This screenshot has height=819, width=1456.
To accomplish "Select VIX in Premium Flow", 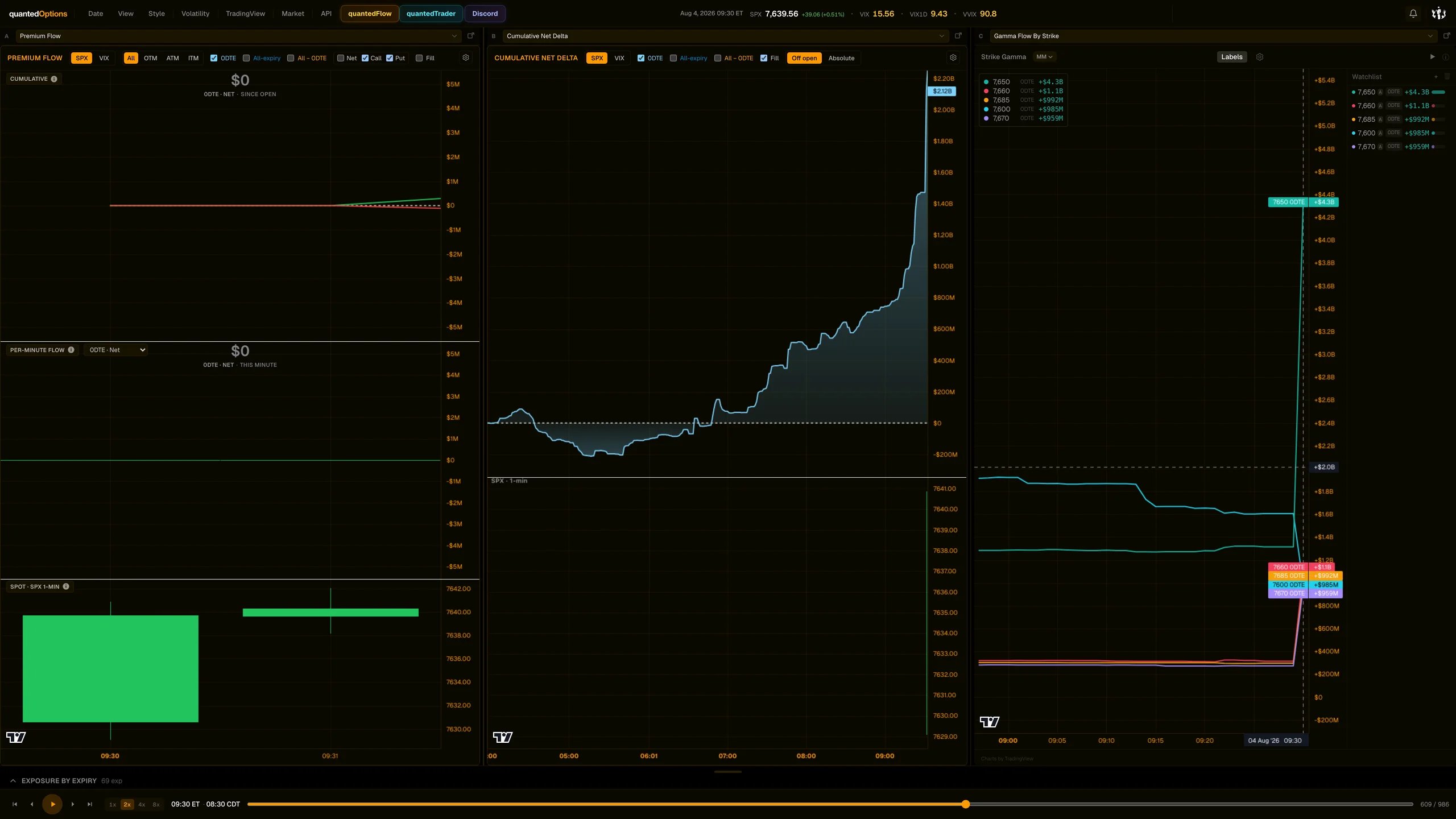I will point(104,58).
